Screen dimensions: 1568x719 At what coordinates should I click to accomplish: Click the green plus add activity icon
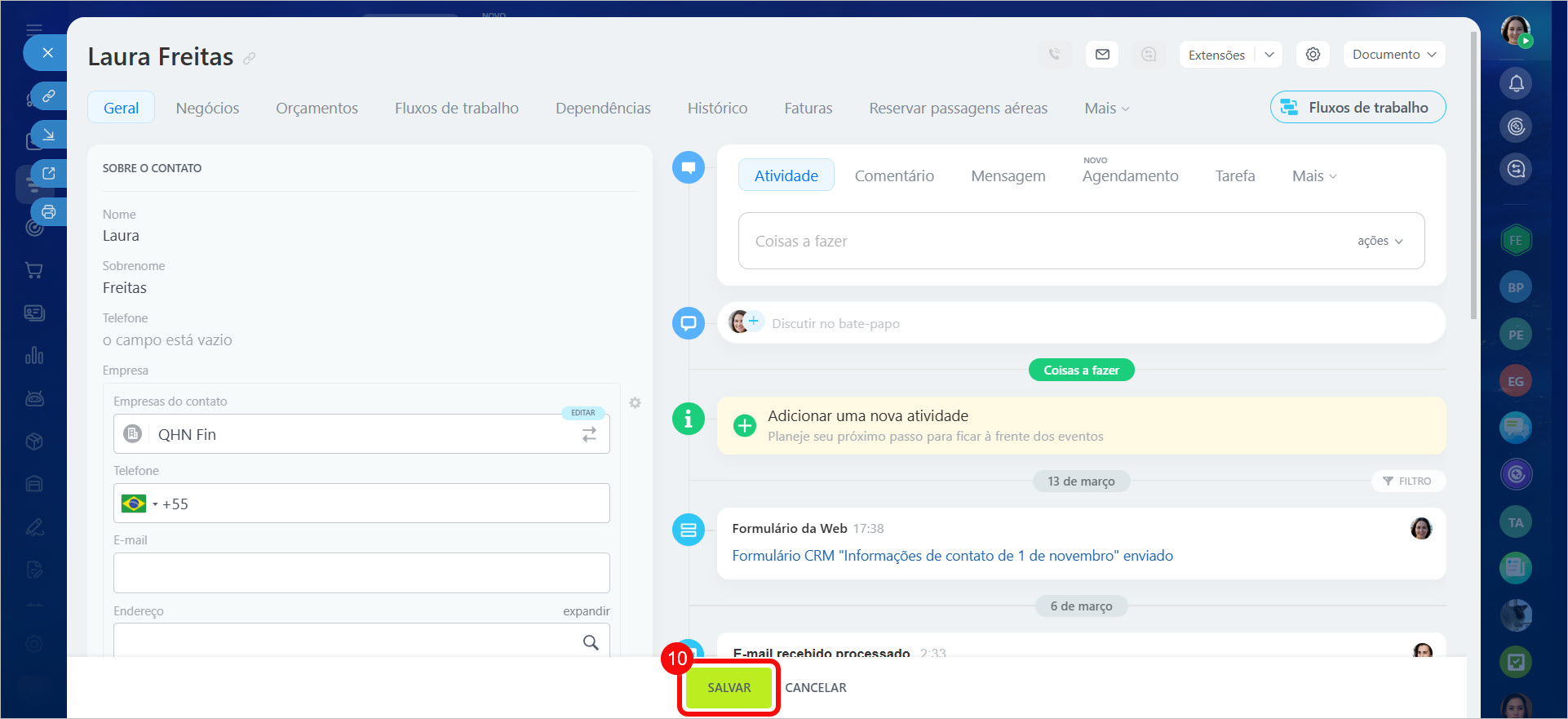744,426
